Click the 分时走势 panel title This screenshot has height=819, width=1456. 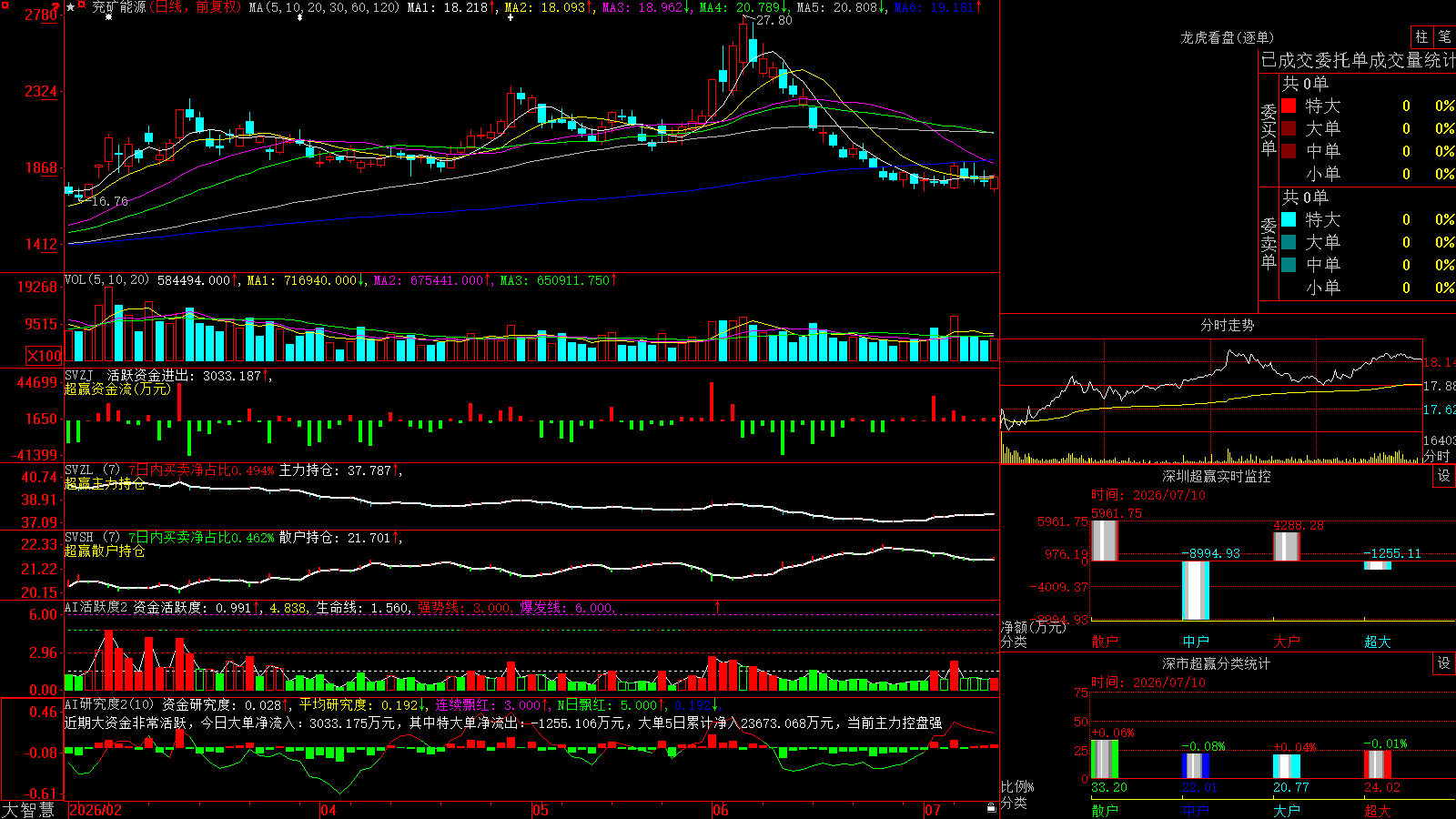tap(1228, 325)
